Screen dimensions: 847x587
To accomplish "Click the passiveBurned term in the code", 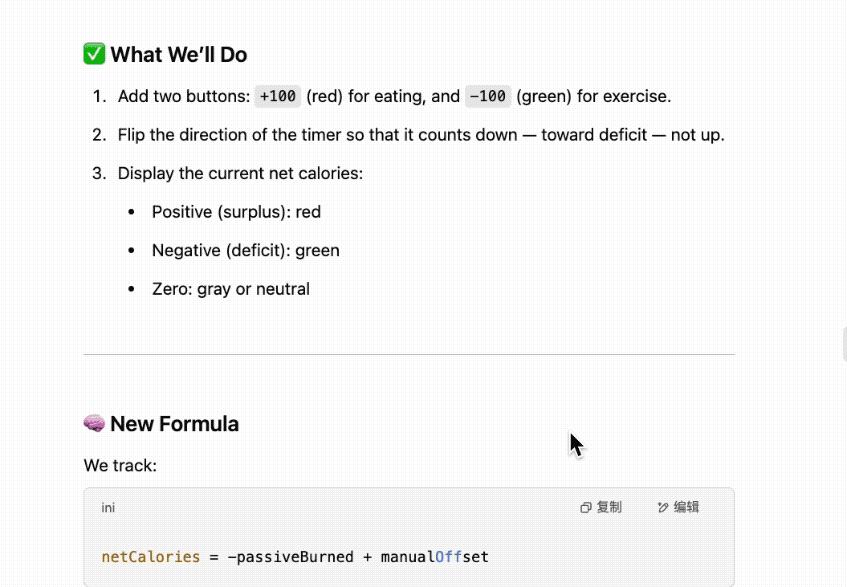I will coord(295,557).
